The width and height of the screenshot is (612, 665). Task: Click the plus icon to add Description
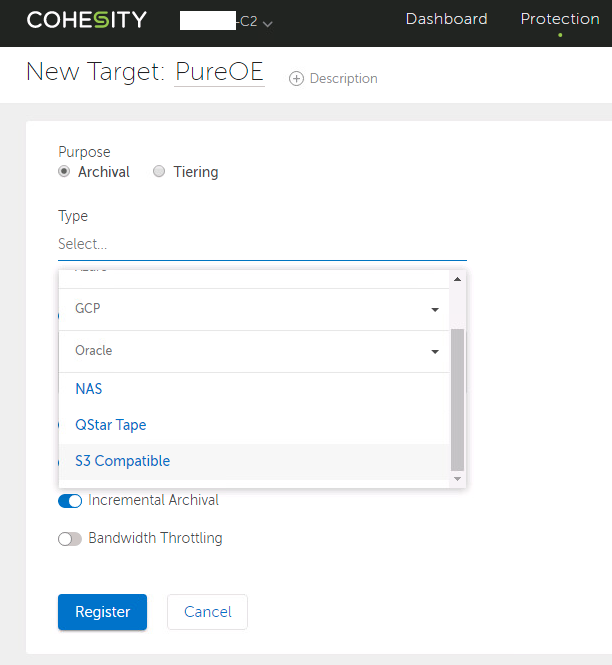[x=296, y=78]
